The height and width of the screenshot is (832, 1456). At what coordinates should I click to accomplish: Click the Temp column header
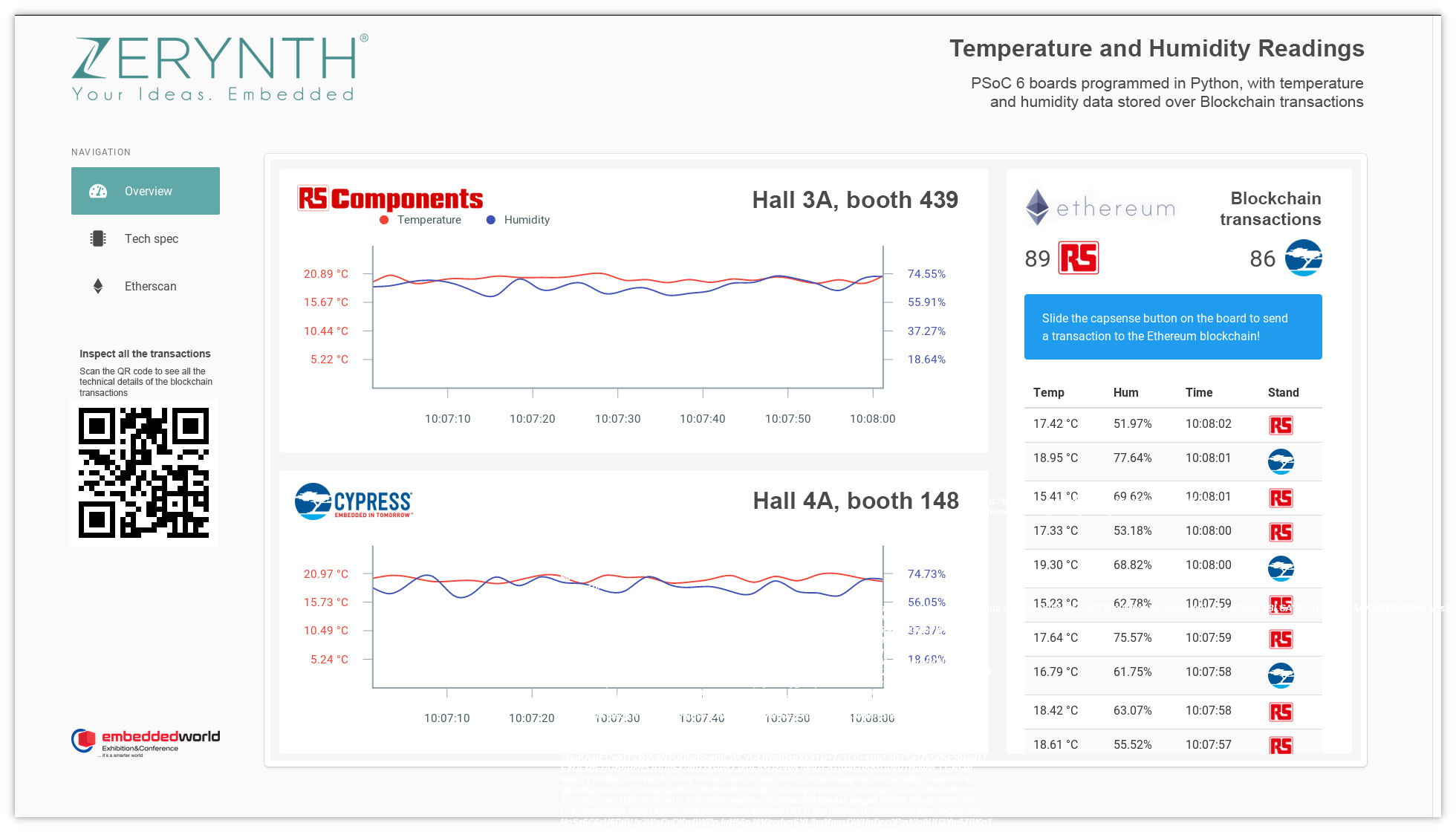[x=1049, y=392]
